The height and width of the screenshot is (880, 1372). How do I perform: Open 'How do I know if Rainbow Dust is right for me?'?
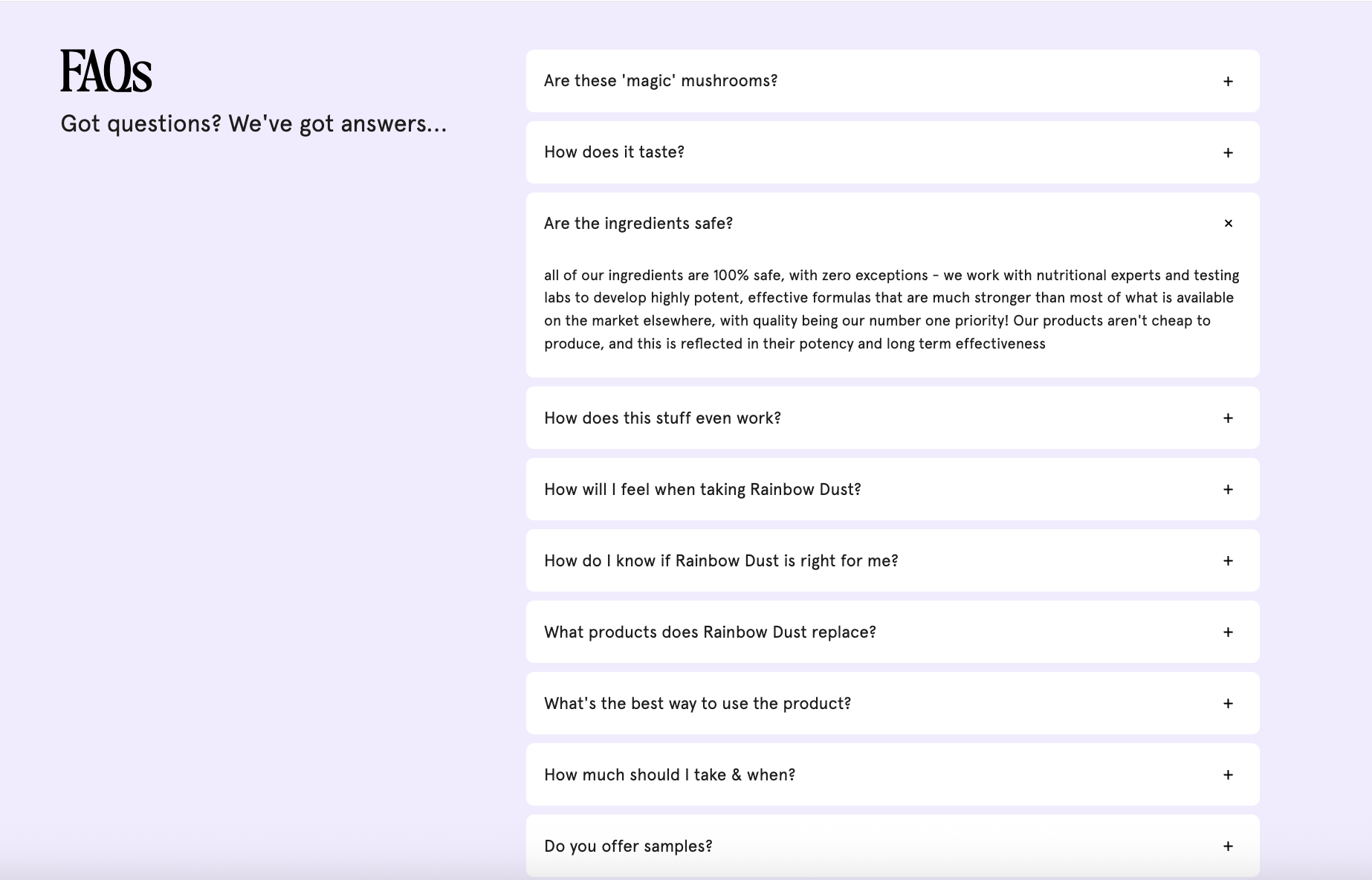[721, 561]
